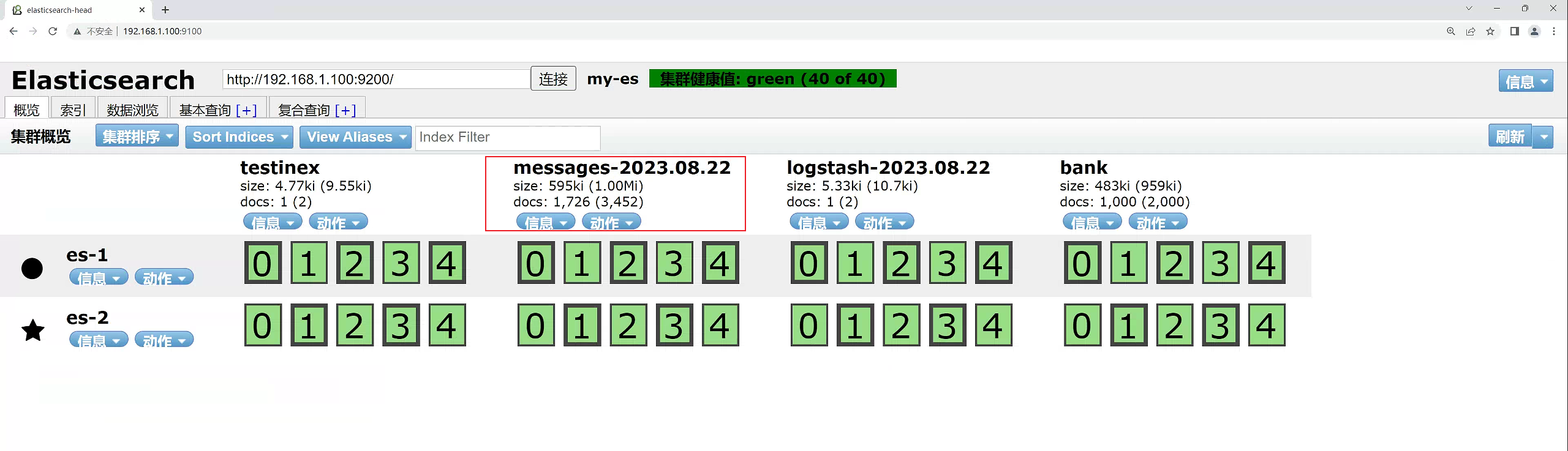Click the bank index title
1568x451 pixels.
pyautogui.click(x=1084, y=168)
